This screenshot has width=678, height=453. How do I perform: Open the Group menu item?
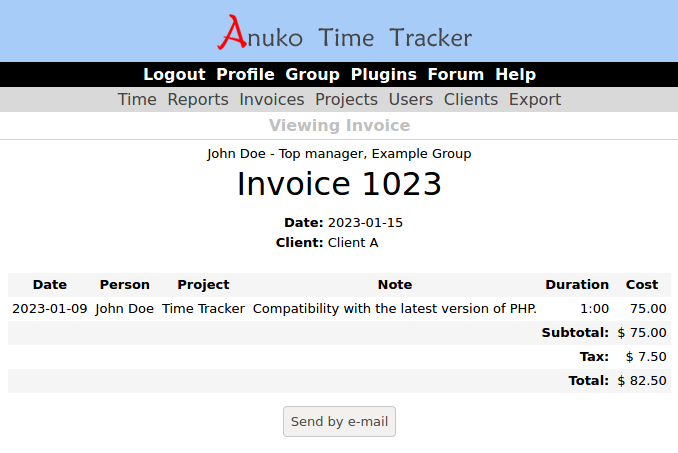click(x=312, y=74)
